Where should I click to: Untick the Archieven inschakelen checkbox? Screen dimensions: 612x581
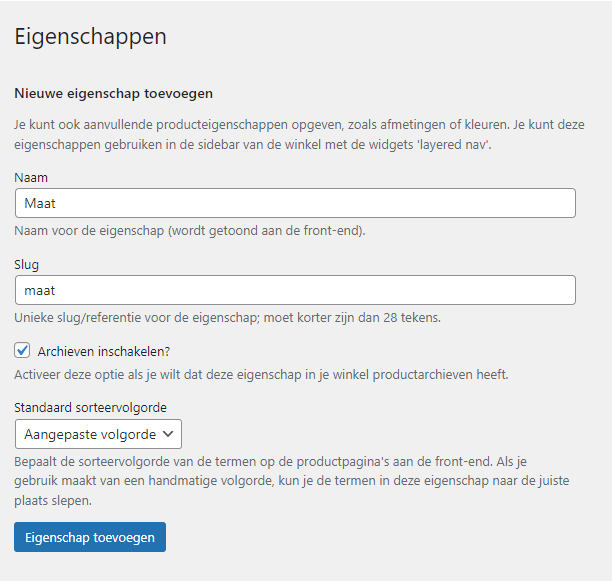[x=22, y=350]
